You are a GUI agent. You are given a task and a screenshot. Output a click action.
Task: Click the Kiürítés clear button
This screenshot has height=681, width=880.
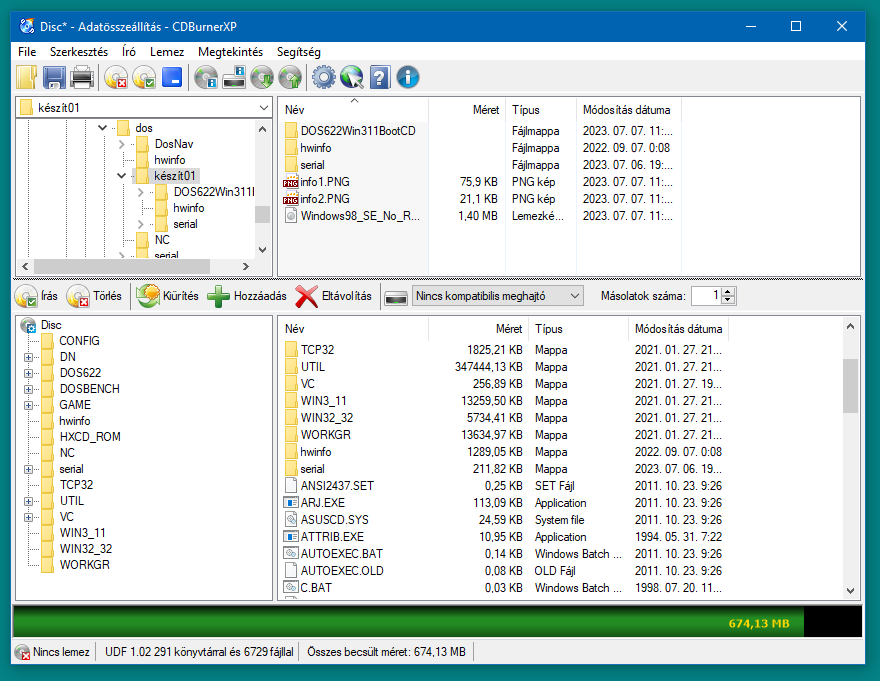[x=167, y=296]
